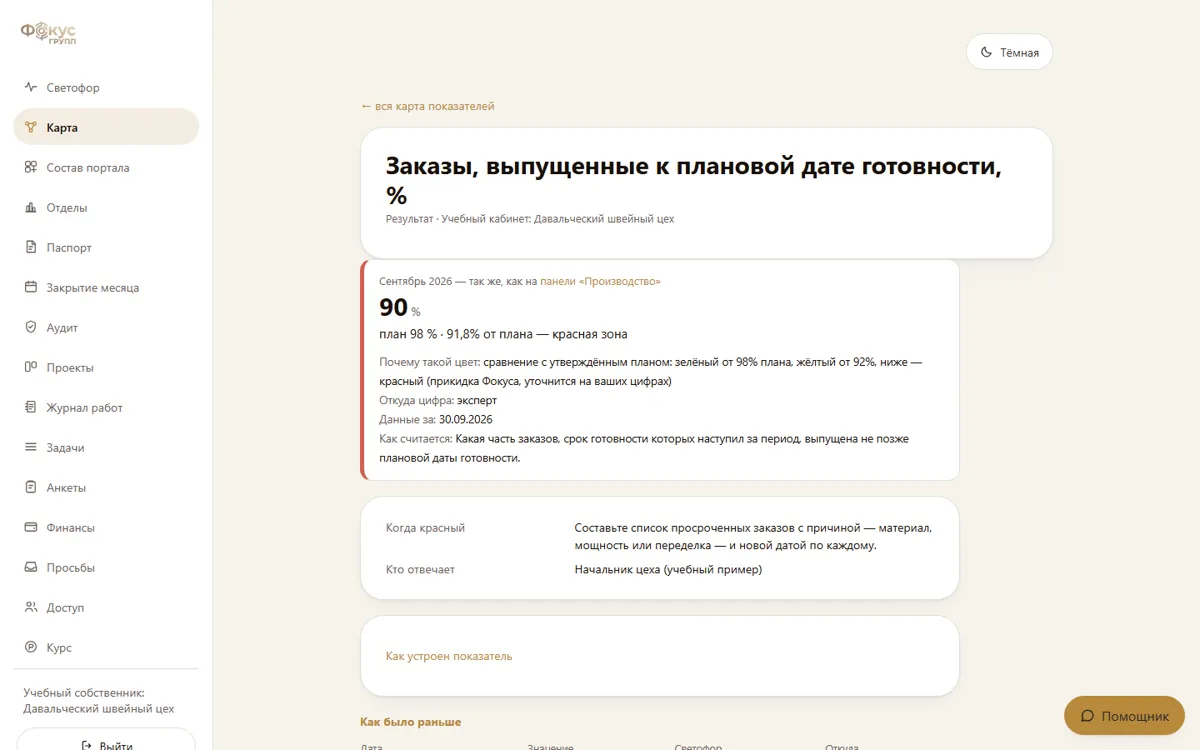Screen dimensions: 1200x750
Task: Click the chat bubble icon on Помощник
Action: 1088,716
